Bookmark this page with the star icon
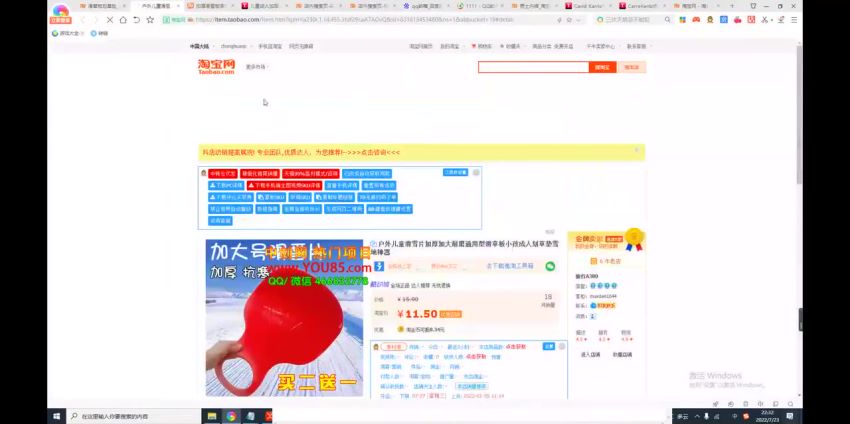 click(x=150, y=20)
